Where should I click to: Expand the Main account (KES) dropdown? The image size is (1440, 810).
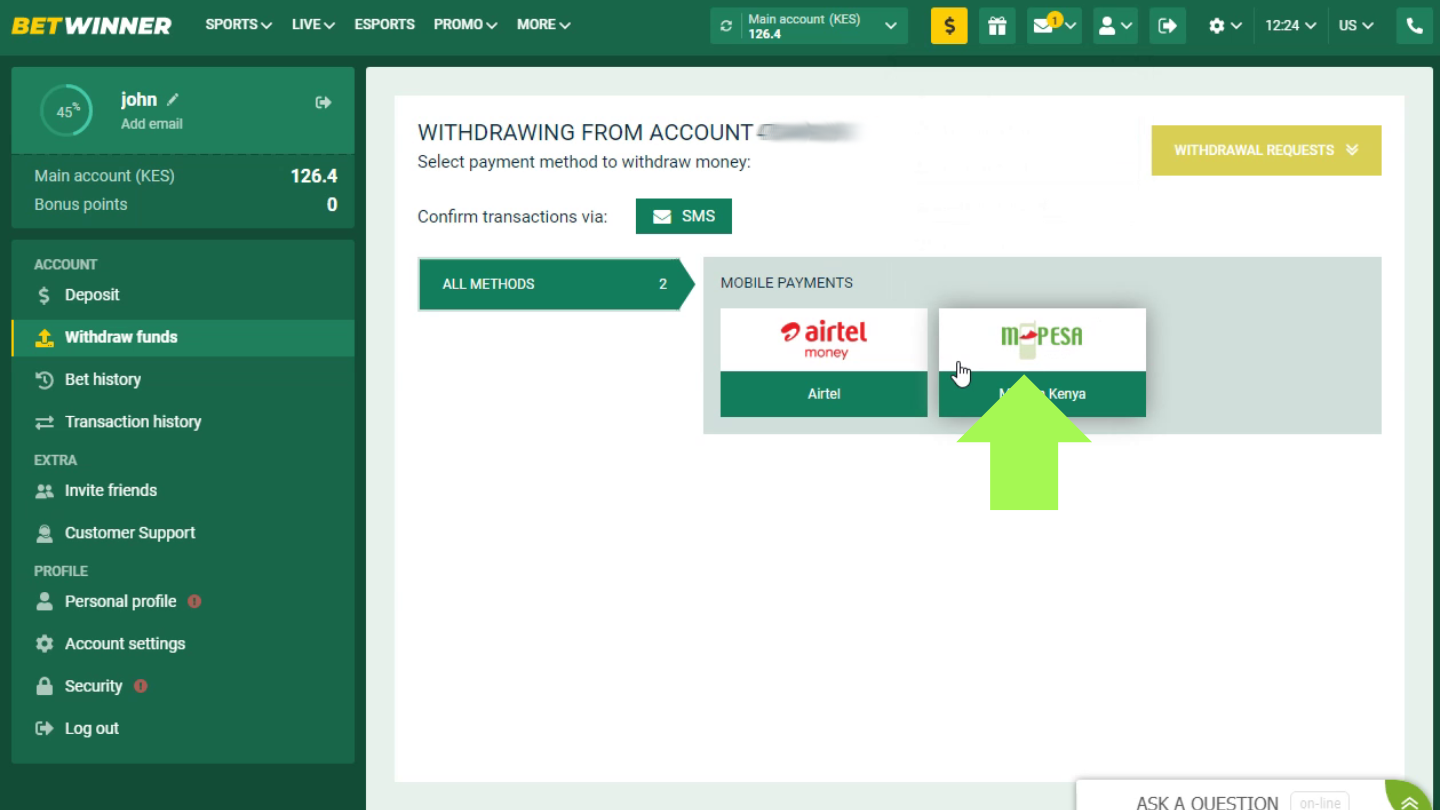[889, 26]
